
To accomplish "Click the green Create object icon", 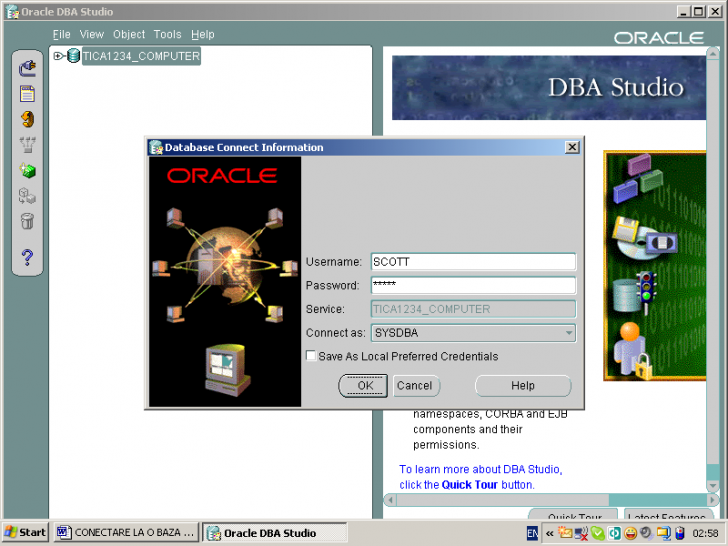I will 28,171.
